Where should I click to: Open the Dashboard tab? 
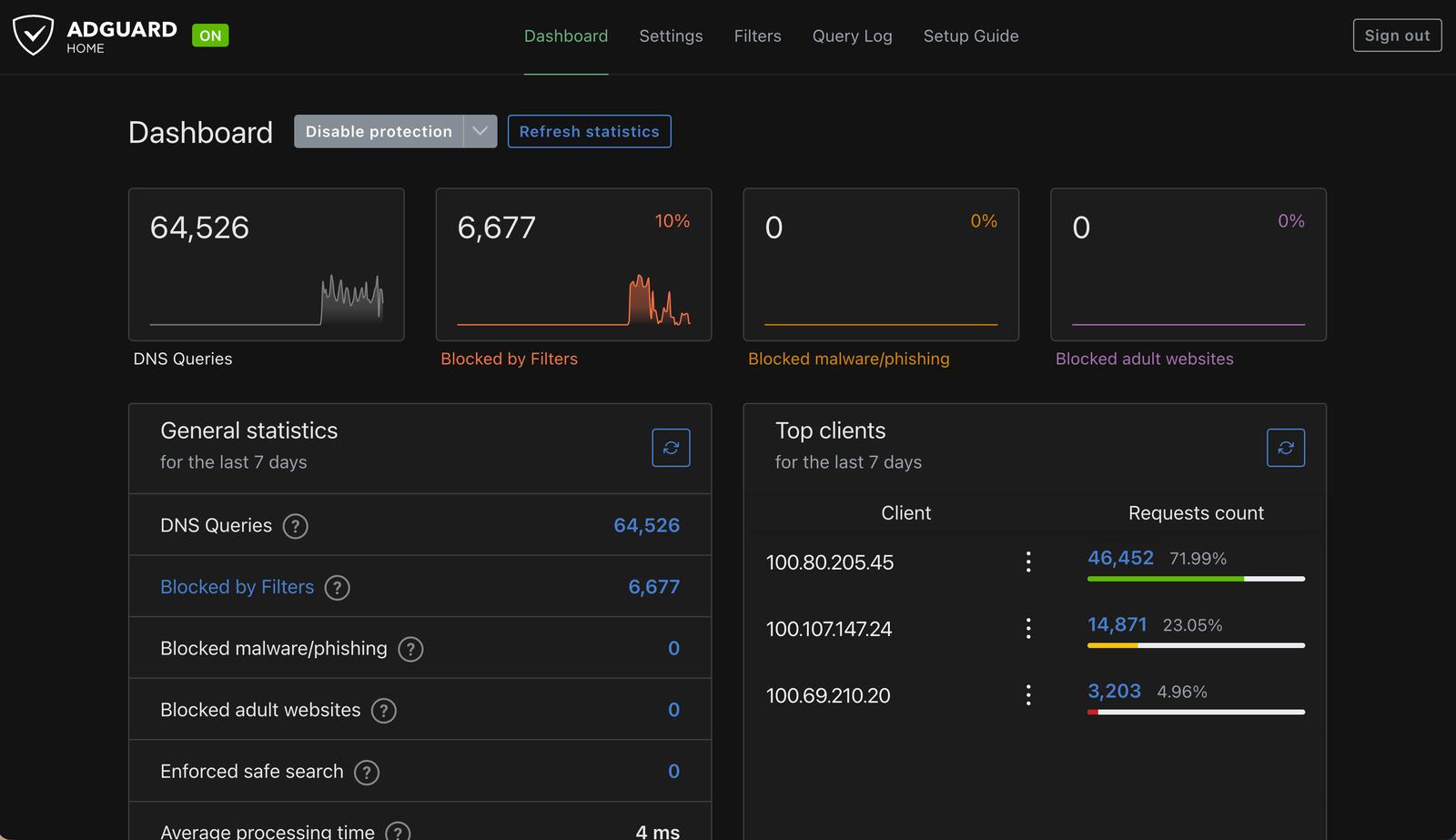pos(566,36)
